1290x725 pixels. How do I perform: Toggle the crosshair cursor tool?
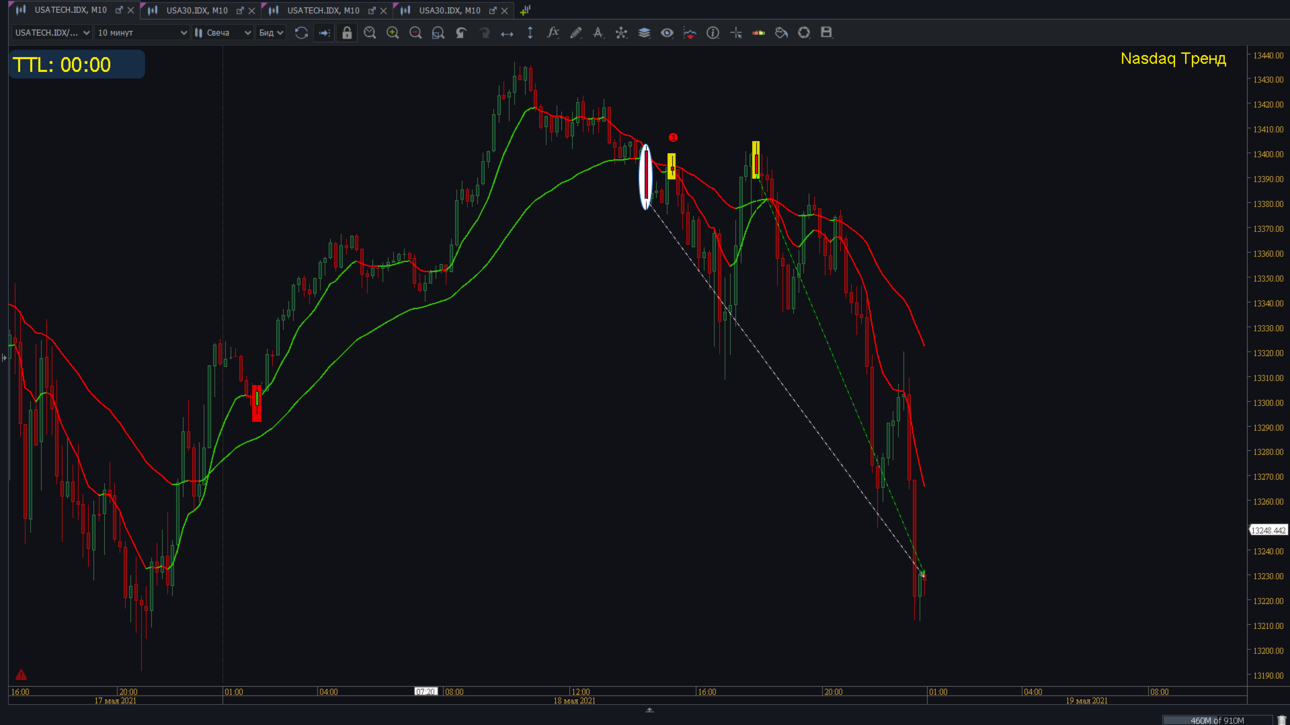pyautogui.click(x=736, y=33)
